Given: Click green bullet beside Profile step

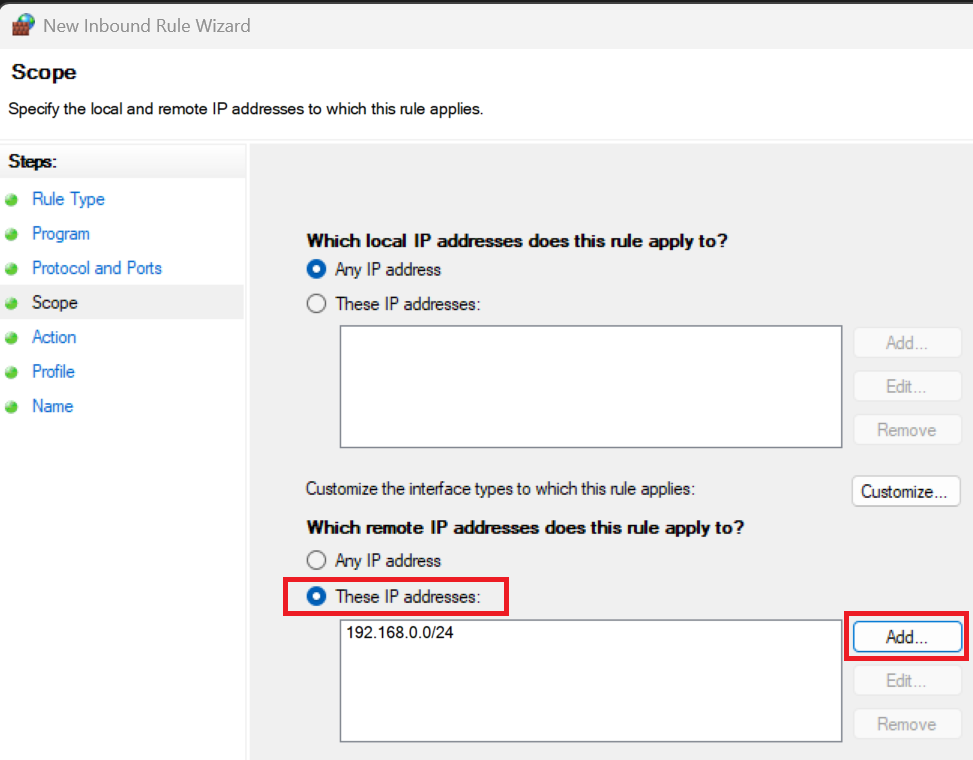Looking at the screenshot, I should (12, 372).
